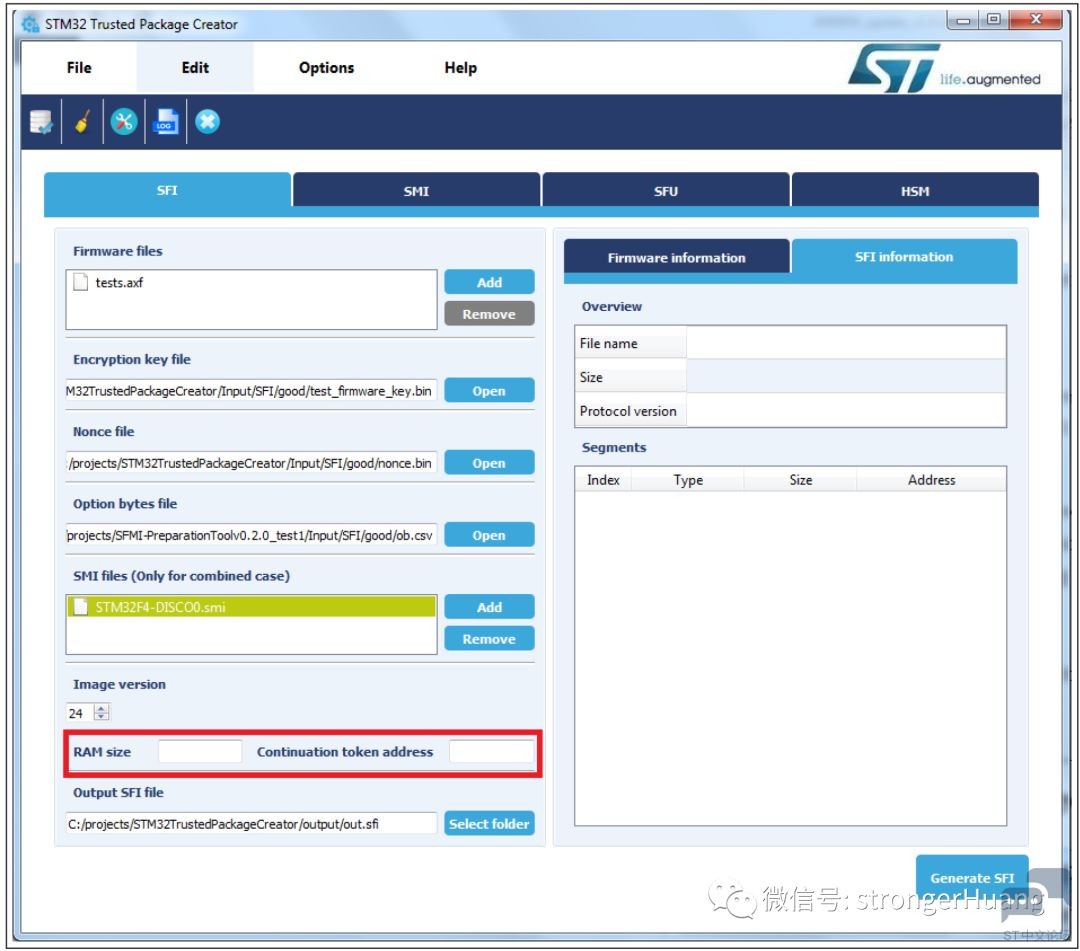Screen dimensions: 1080x951
Task: Click the STM32 Trusted Package Creator app icon
Action: pyautogui.click(x=30, y=24)
